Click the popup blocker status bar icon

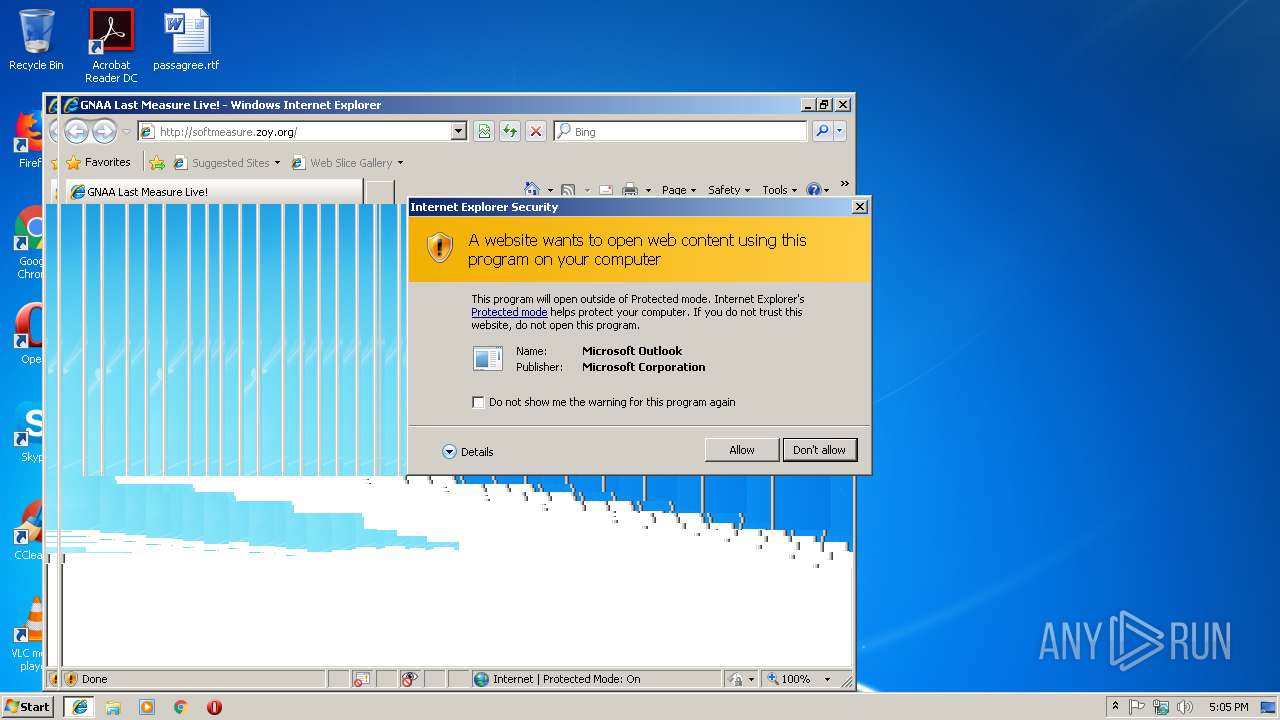pos(362,679)
